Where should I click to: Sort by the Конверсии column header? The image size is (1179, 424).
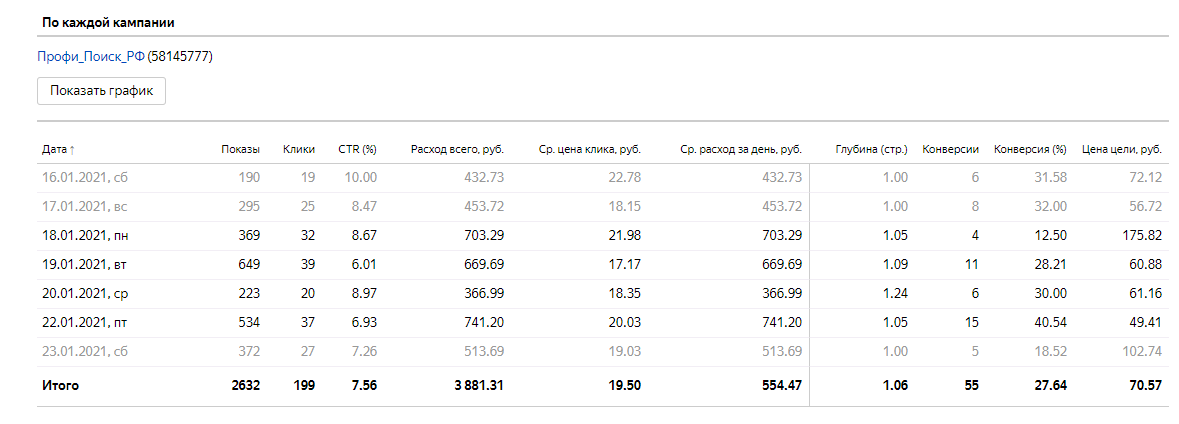[950, 150]
